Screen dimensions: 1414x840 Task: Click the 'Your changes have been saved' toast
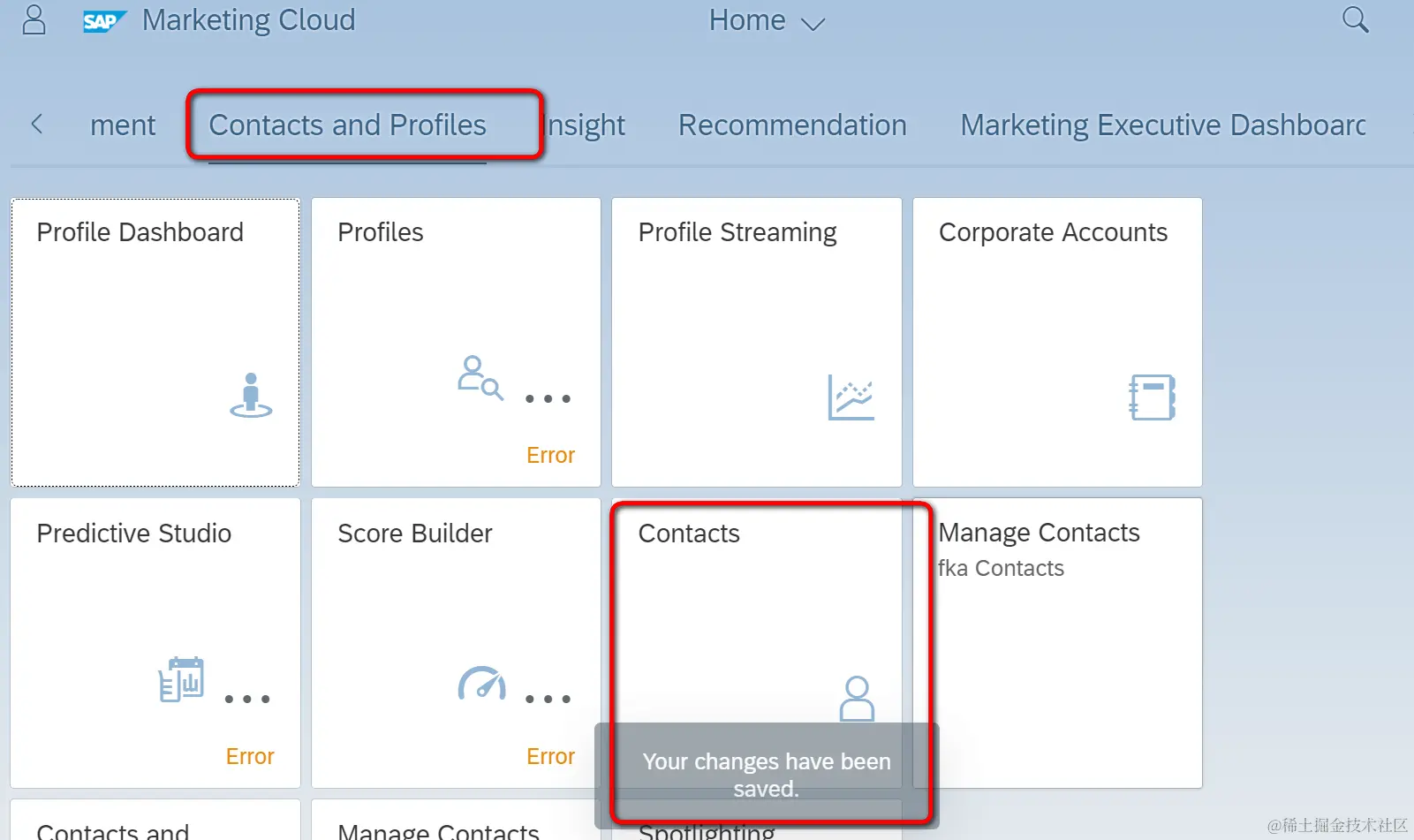pos(767,775)
